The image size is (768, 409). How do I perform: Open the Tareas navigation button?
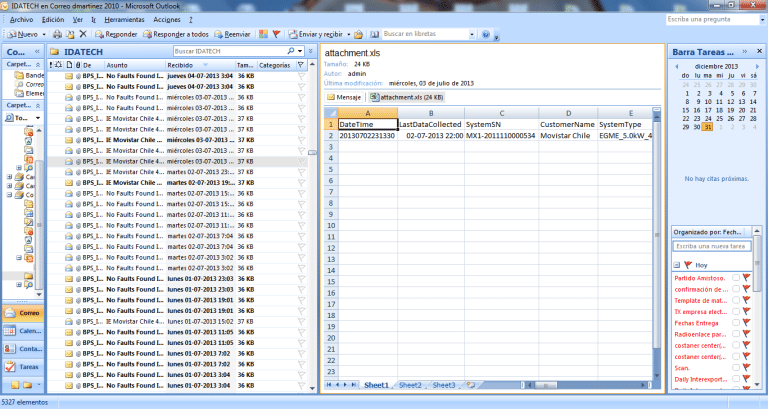point(24,367)
